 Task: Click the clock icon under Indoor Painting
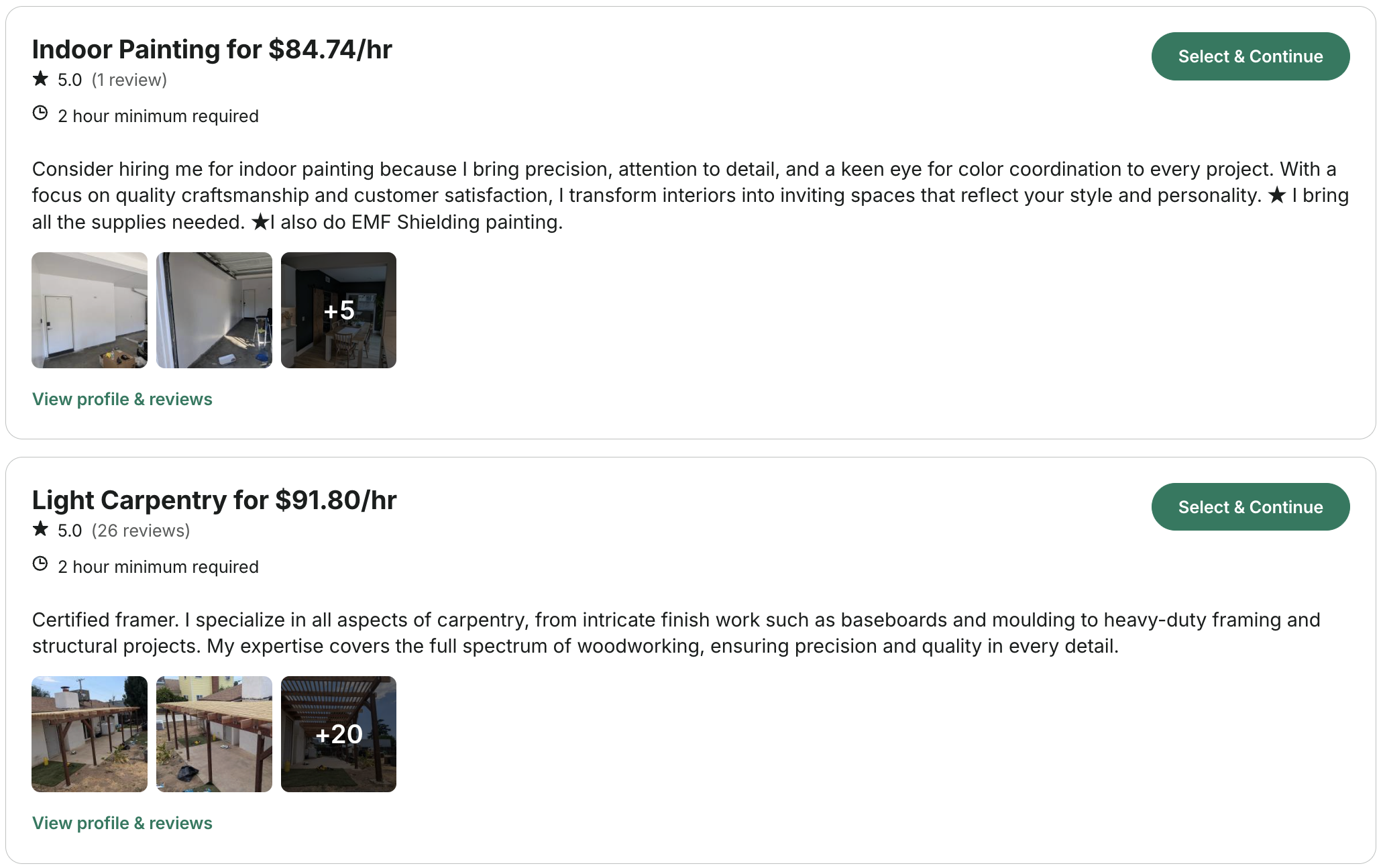[40, 113]
